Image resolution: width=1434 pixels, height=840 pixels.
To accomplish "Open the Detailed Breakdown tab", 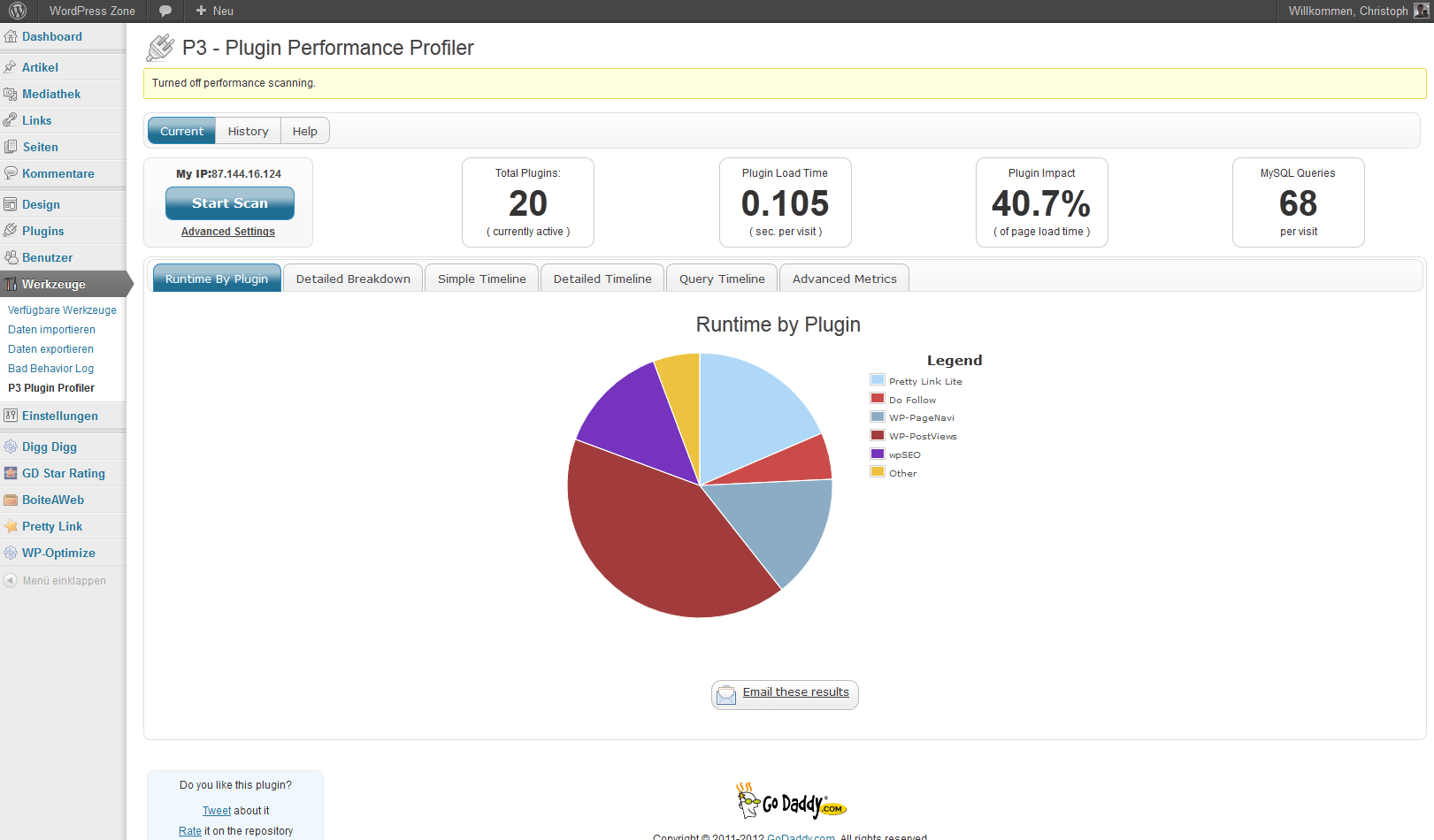I will [353, 279].
